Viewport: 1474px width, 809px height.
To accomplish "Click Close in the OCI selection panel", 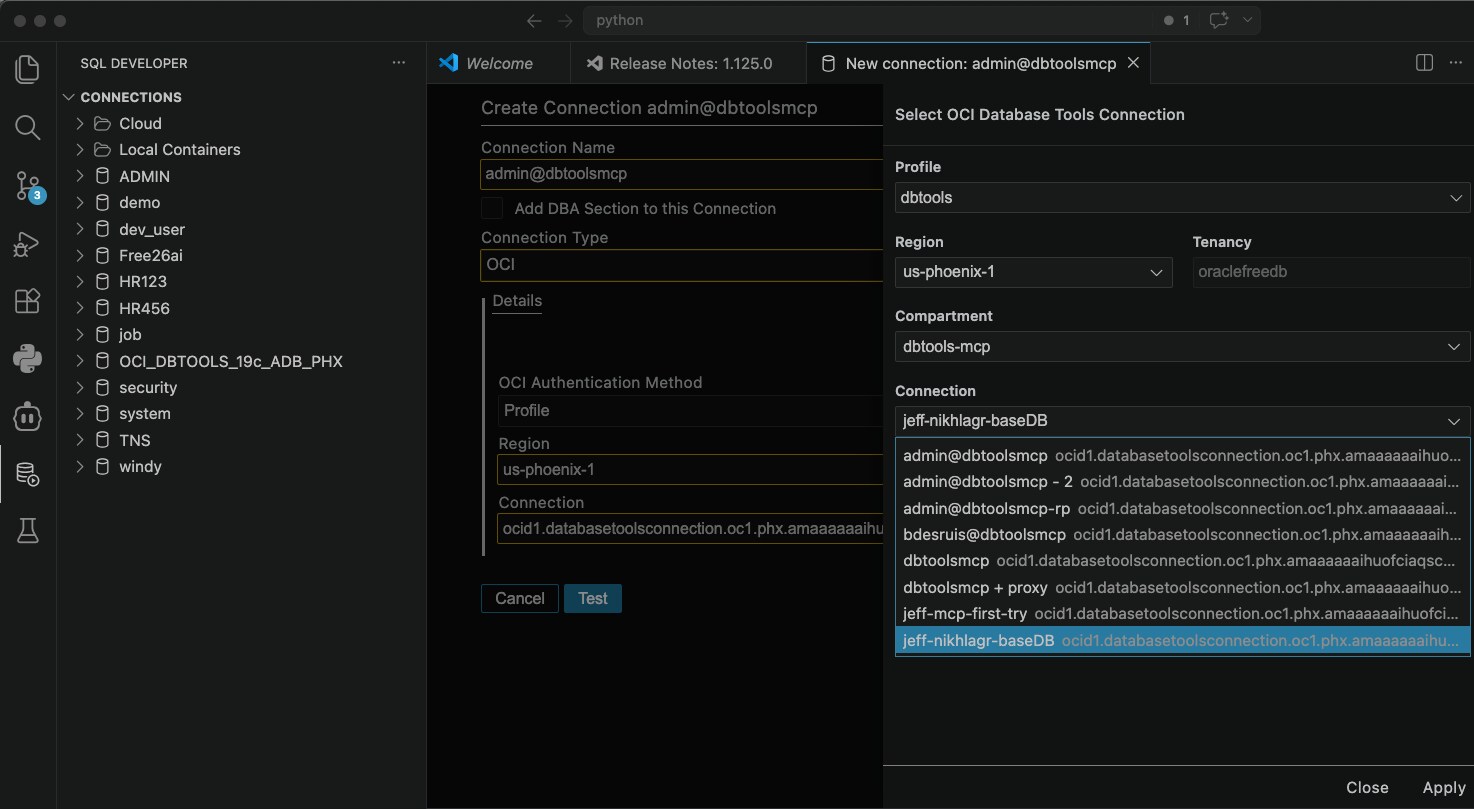I will coord(1367,788).
